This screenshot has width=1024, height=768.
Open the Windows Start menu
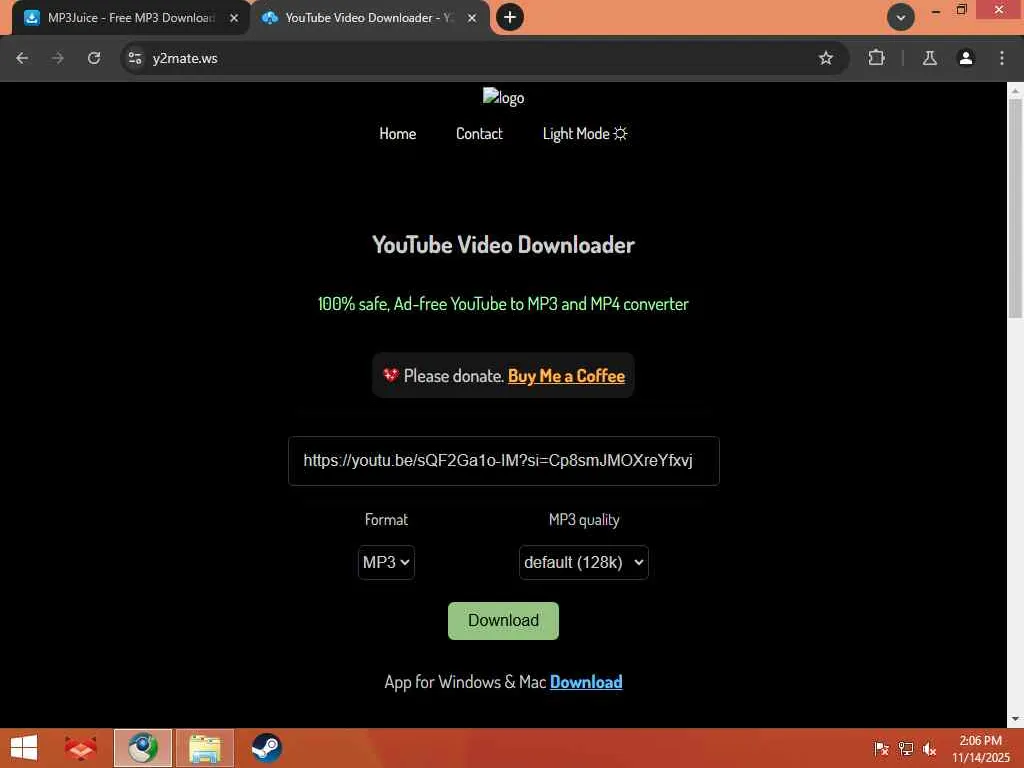tap(24, 748)
